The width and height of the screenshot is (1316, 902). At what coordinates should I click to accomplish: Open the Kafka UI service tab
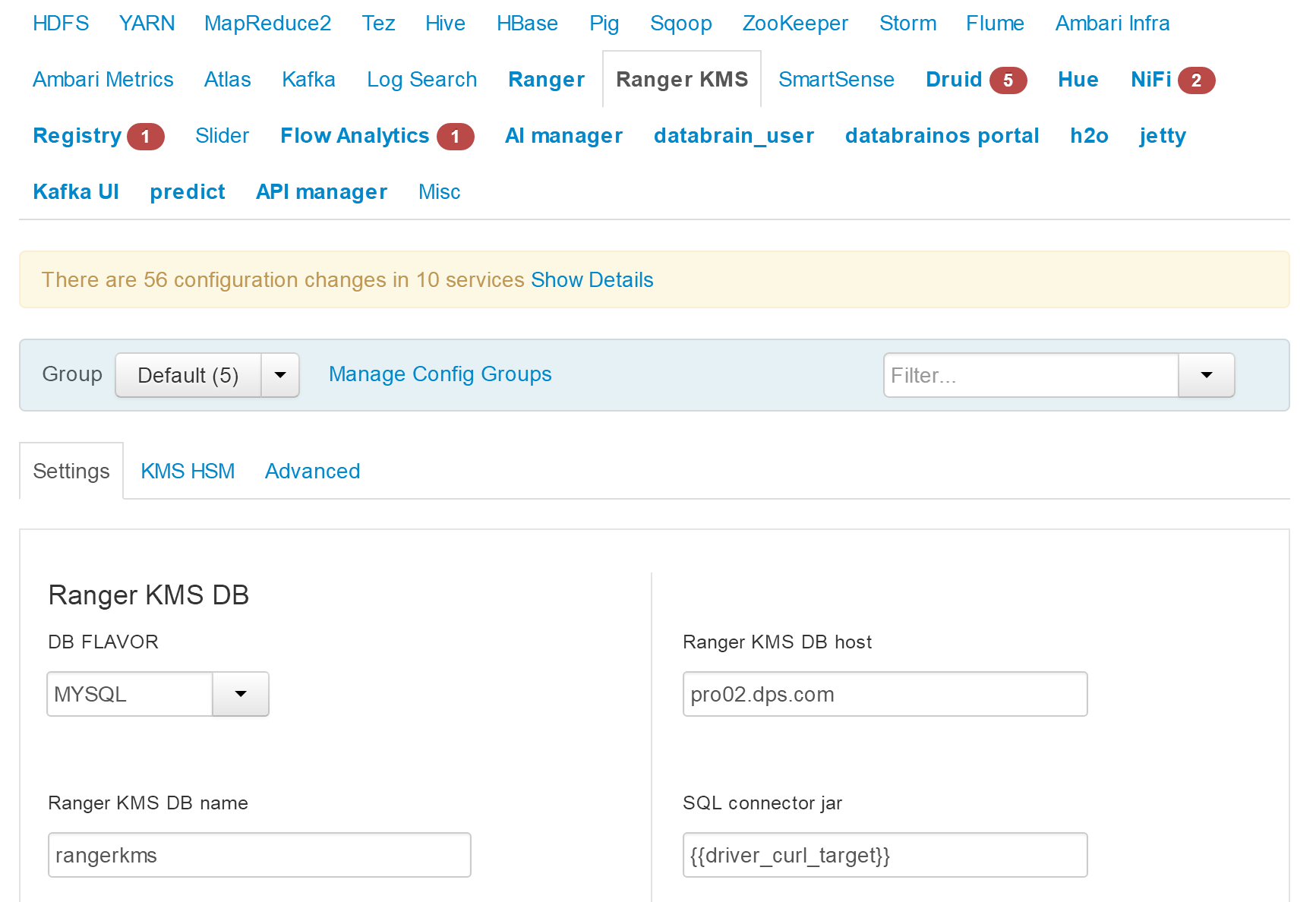(x=76, y=192)
